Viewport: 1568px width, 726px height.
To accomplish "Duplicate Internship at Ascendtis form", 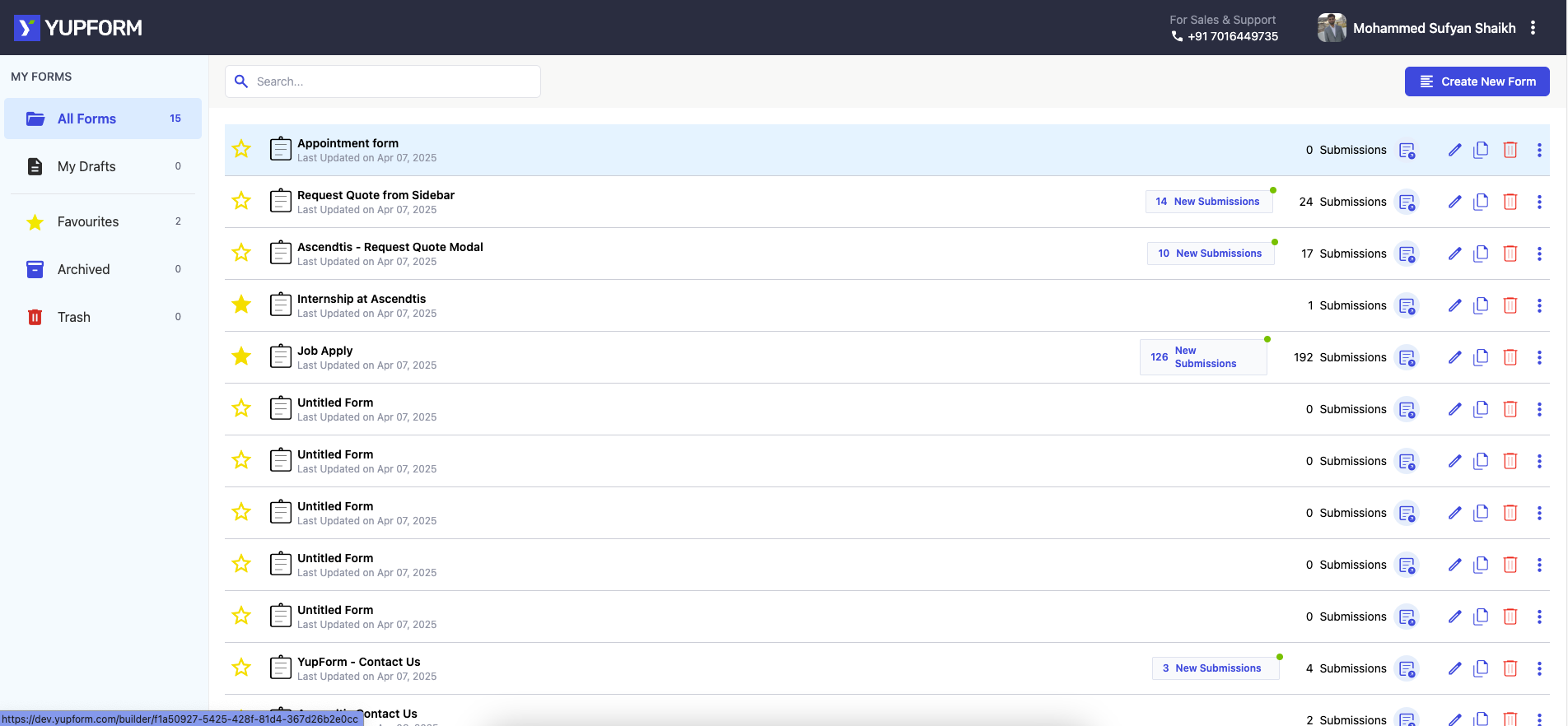I will click(x=1481, y=305).
